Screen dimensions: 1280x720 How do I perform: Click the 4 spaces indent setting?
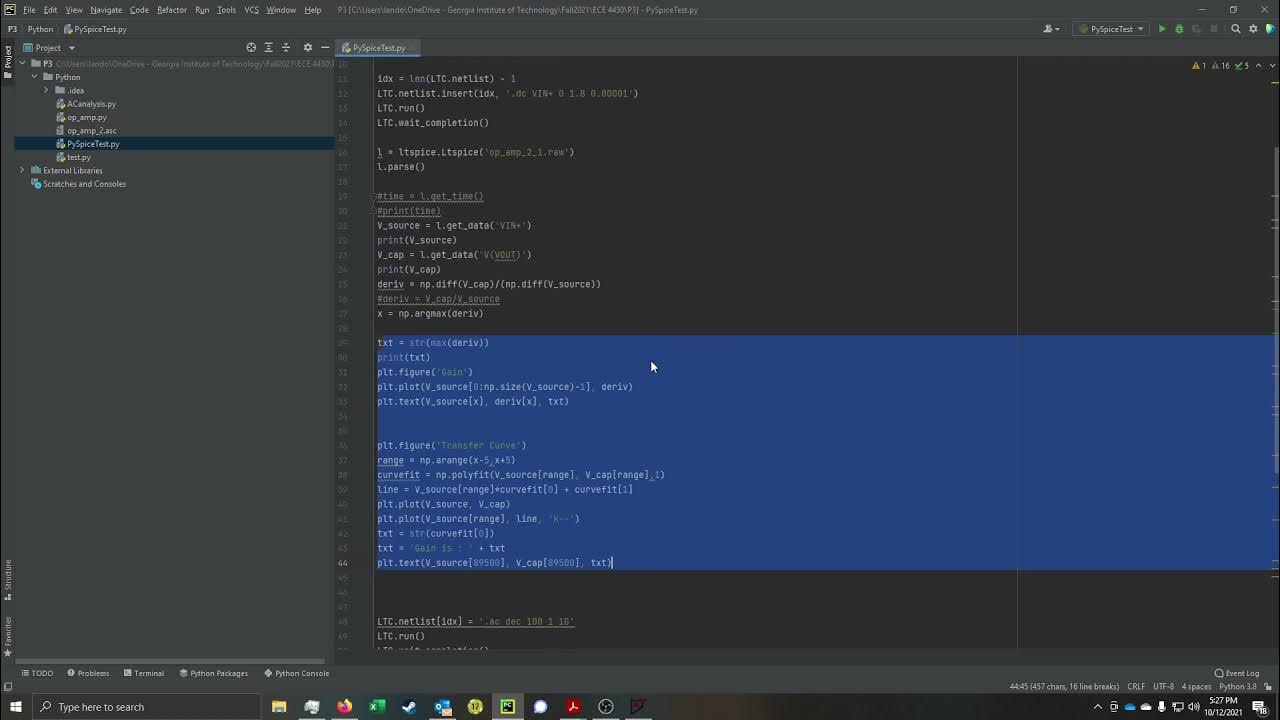[1197, 687]
